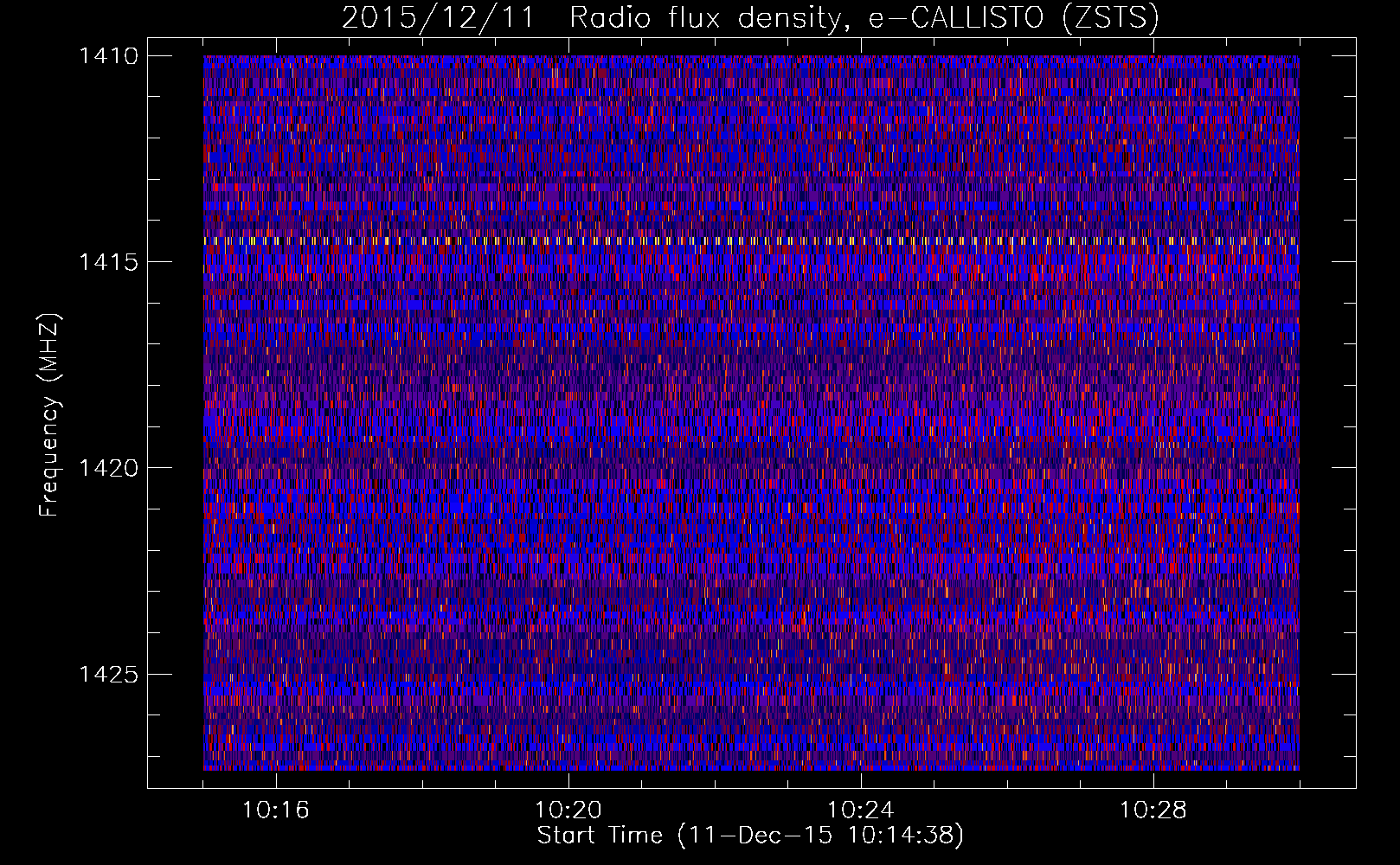
Task: Select the 10:28 time axis label
Action: 1153,811
